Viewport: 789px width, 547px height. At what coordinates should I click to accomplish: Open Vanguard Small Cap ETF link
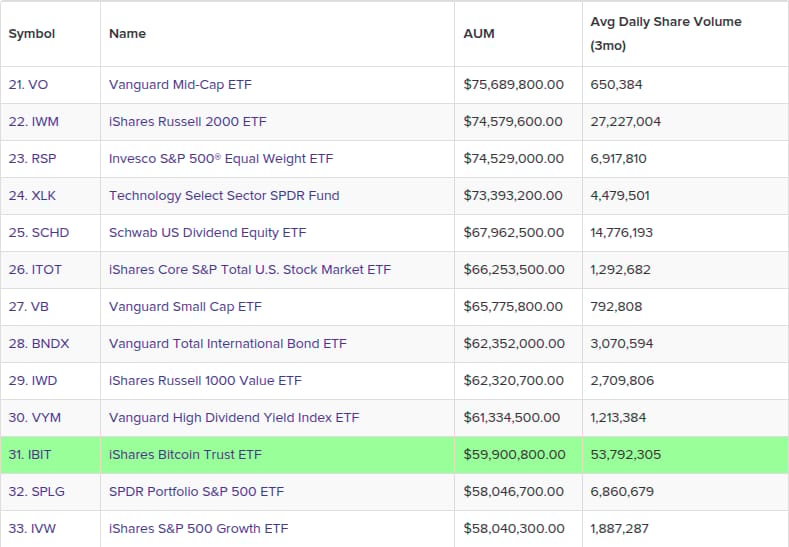click(185, 306)
